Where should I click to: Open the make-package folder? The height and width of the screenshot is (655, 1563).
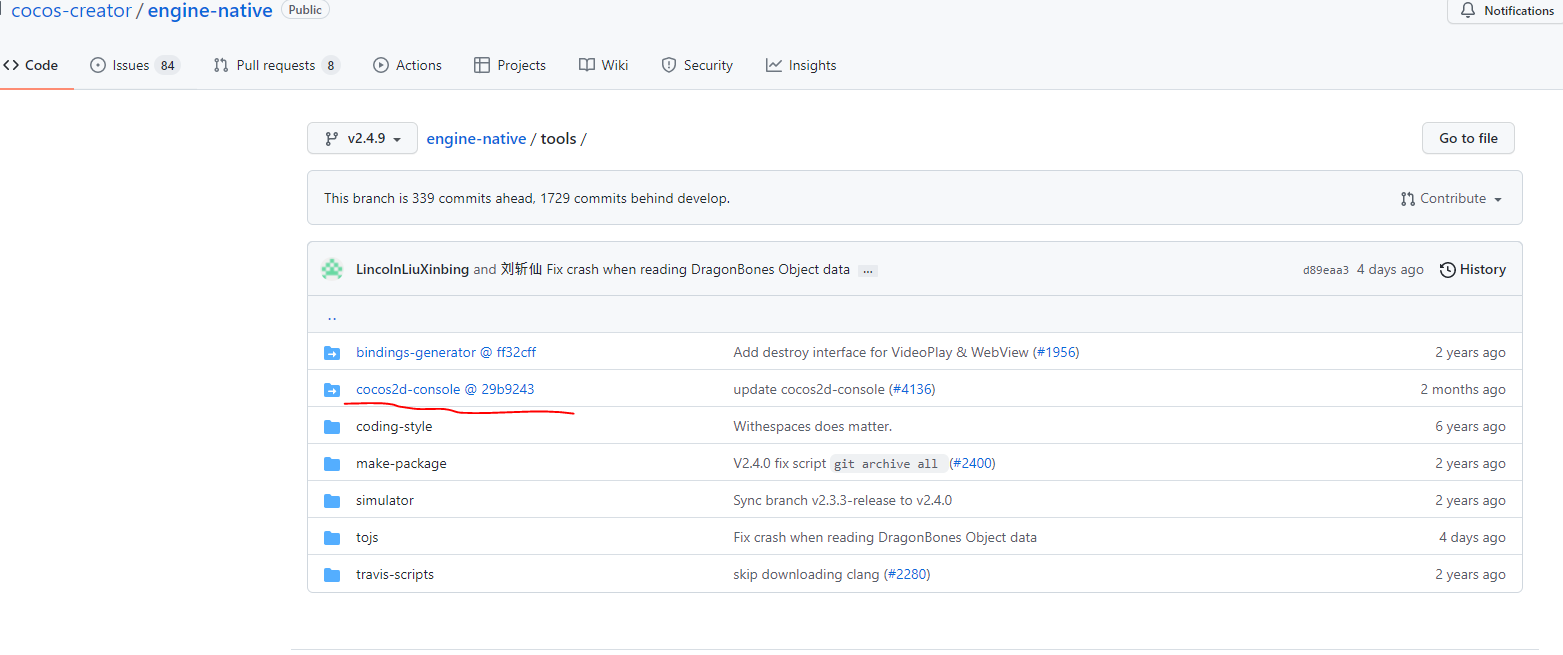coord(401,463)
